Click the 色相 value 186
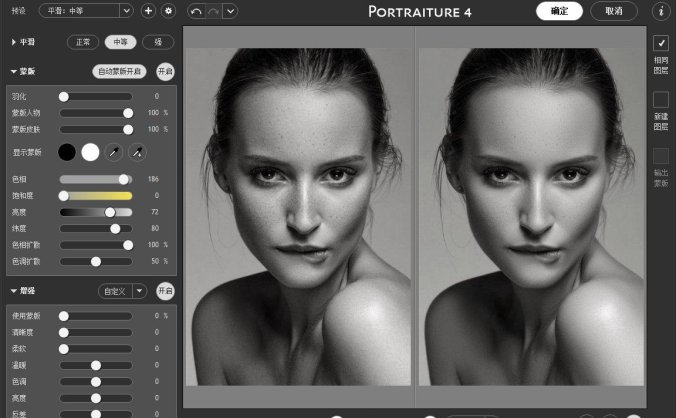The image size is (676, 418). click(153, 179)
